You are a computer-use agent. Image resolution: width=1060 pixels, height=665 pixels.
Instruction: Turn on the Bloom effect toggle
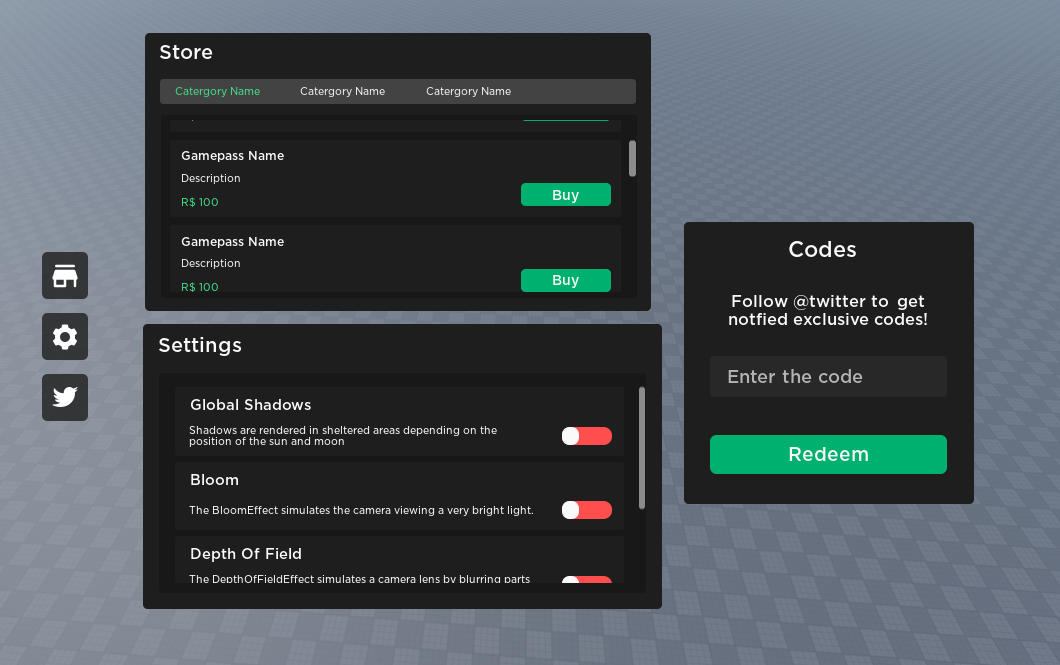point(586,510)
